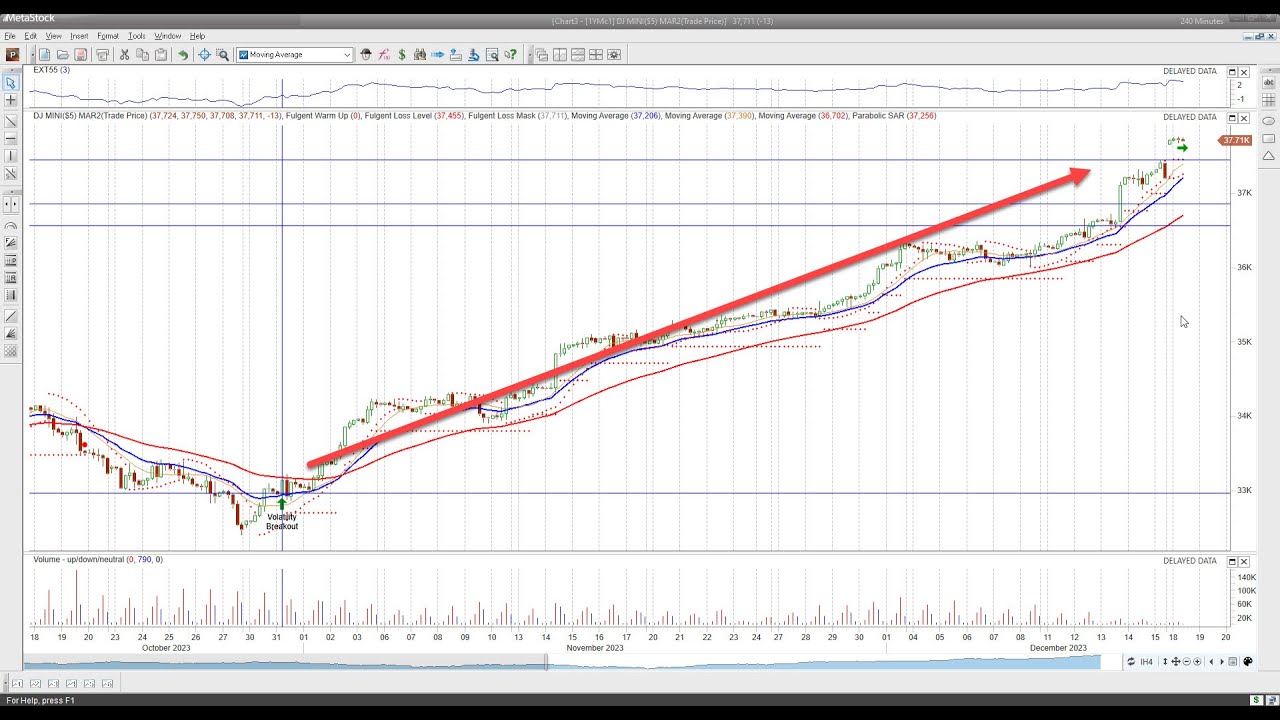The width and height of the screenshot is (1280, 720).
Task: Open the View menu
Action: point(53,36)
